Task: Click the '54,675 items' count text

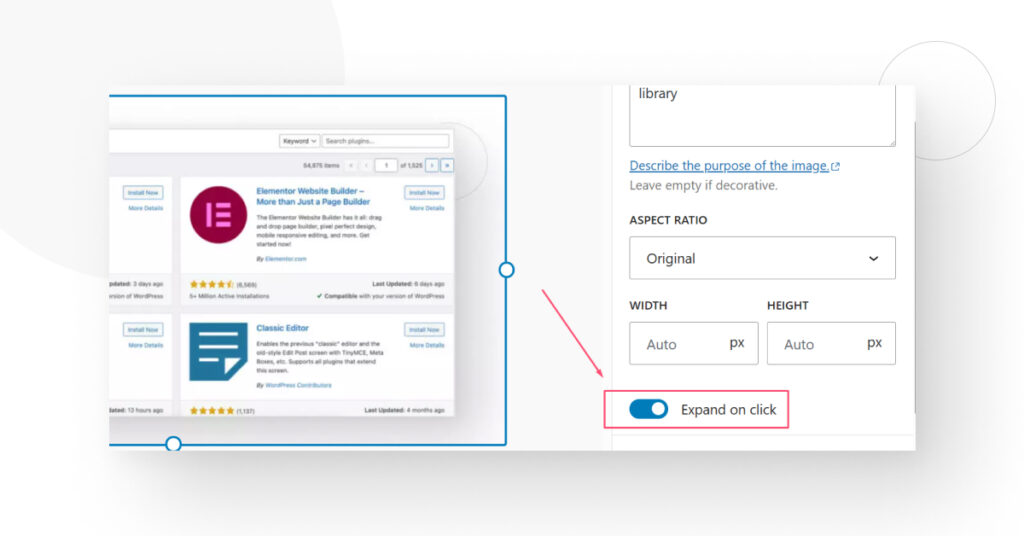Action: click(321, 166)
